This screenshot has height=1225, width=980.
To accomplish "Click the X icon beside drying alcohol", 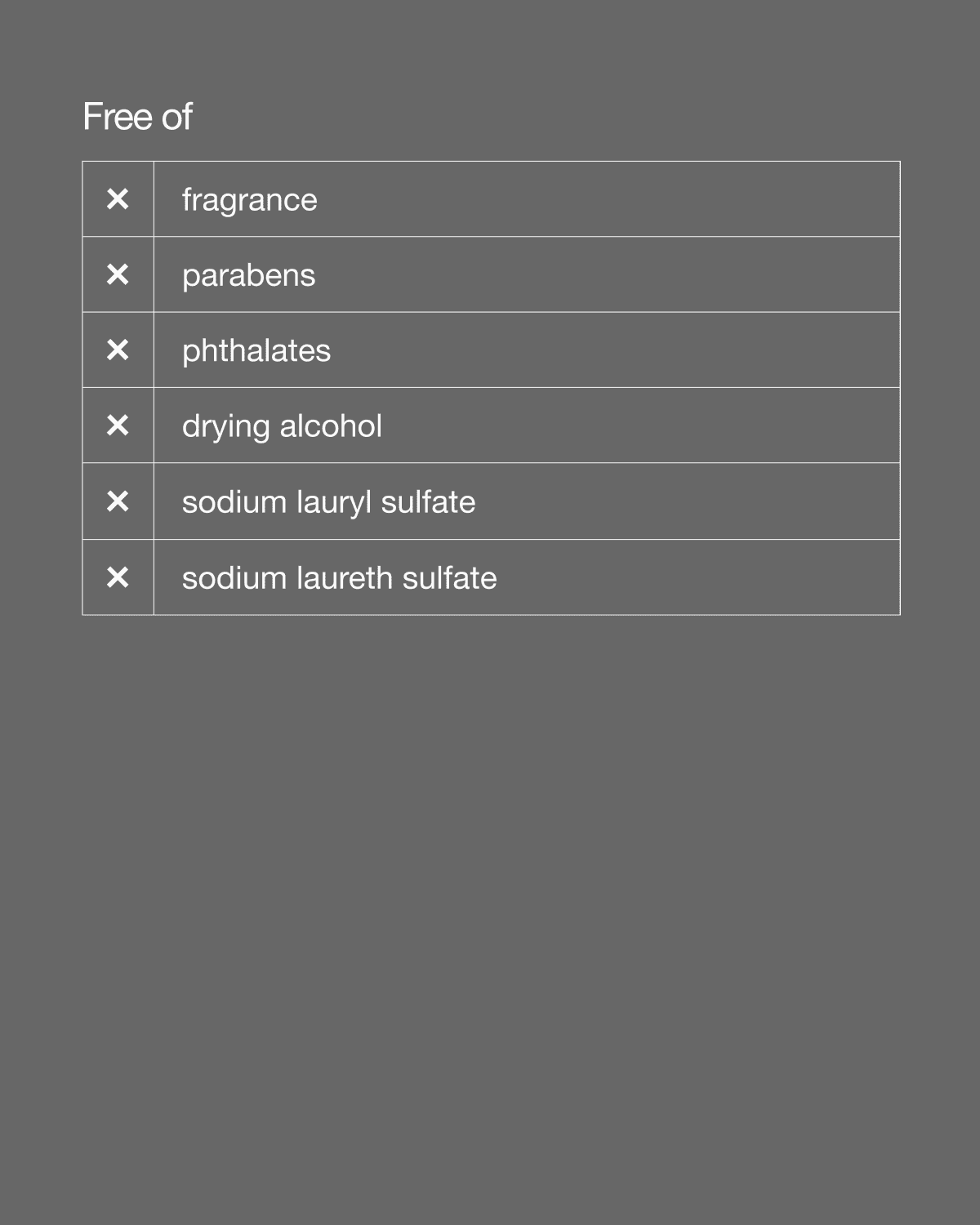I will pos(118,425).
